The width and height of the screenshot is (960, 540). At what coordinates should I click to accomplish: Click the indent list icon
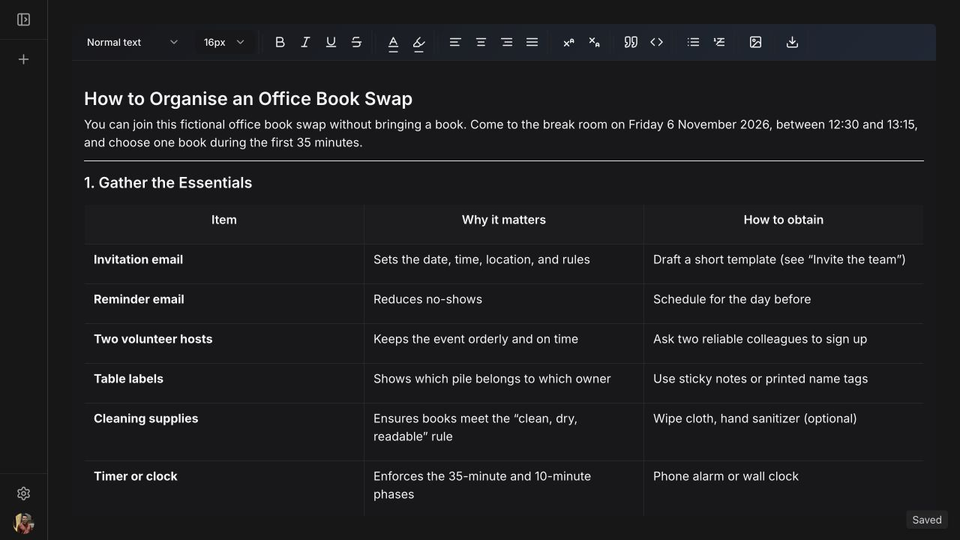tap(719, 42)
